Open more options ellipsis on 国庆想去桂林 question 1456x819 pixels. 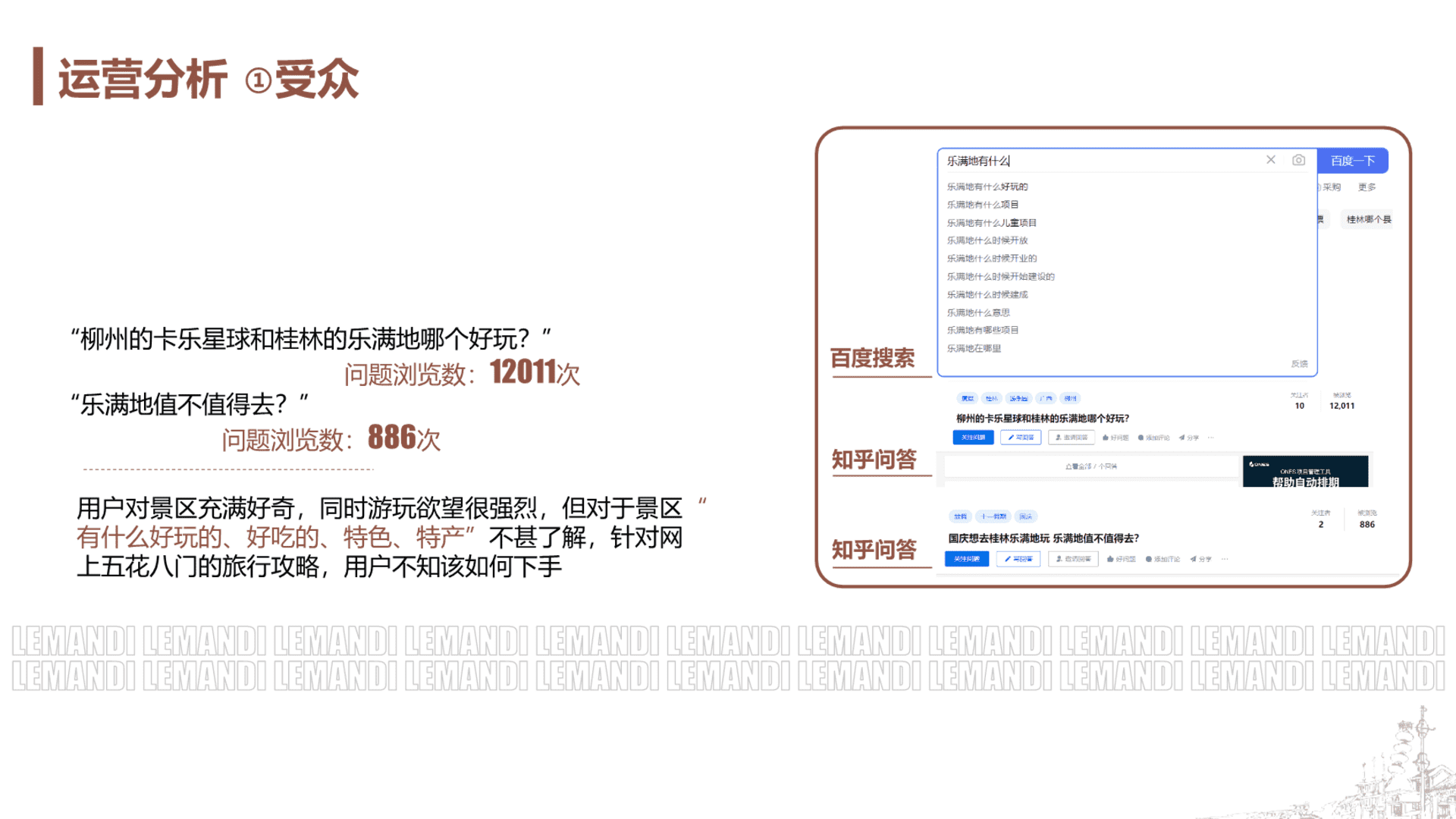[x=1225, y=559]
